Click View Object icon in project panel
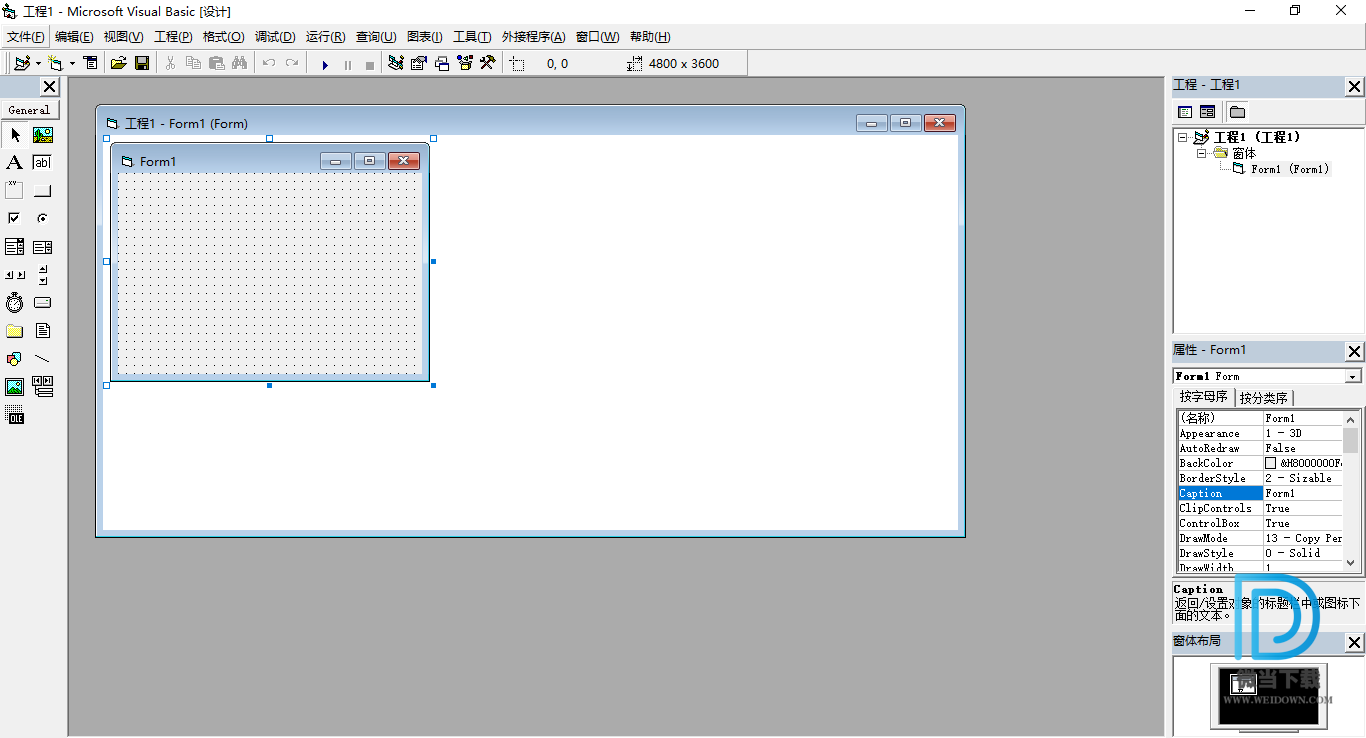 coord(1207,112)
